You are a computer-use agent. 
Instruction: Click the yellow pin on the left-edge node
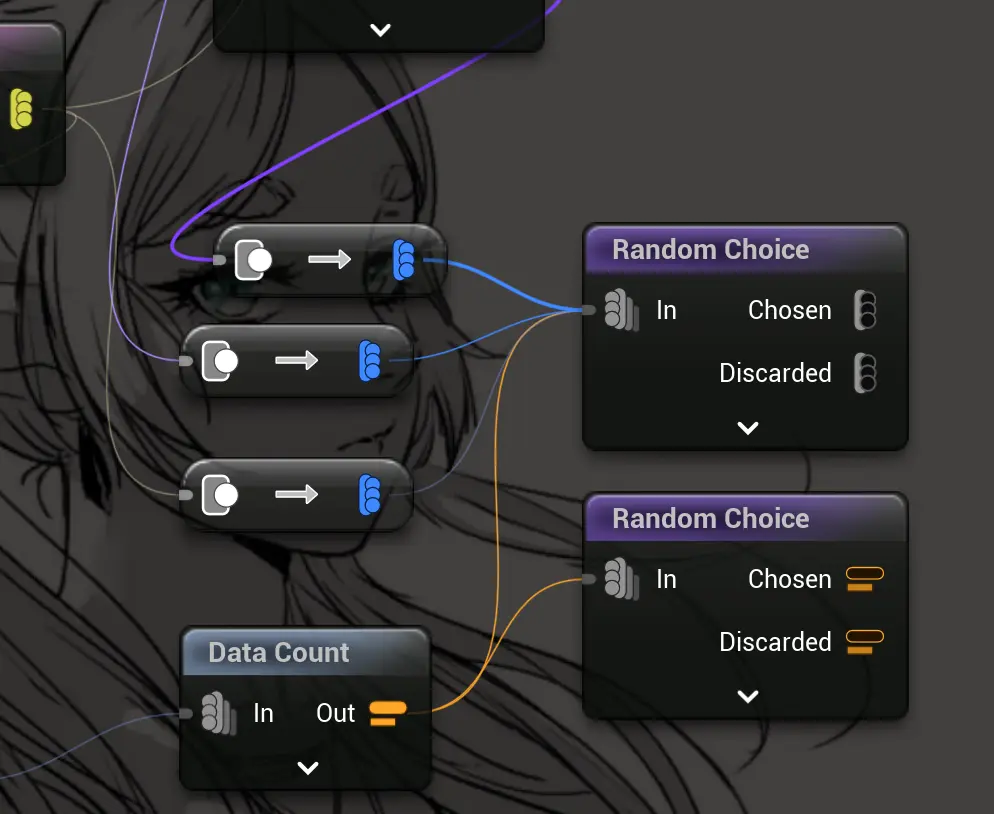pyautogui.click(x=21, y=109)
